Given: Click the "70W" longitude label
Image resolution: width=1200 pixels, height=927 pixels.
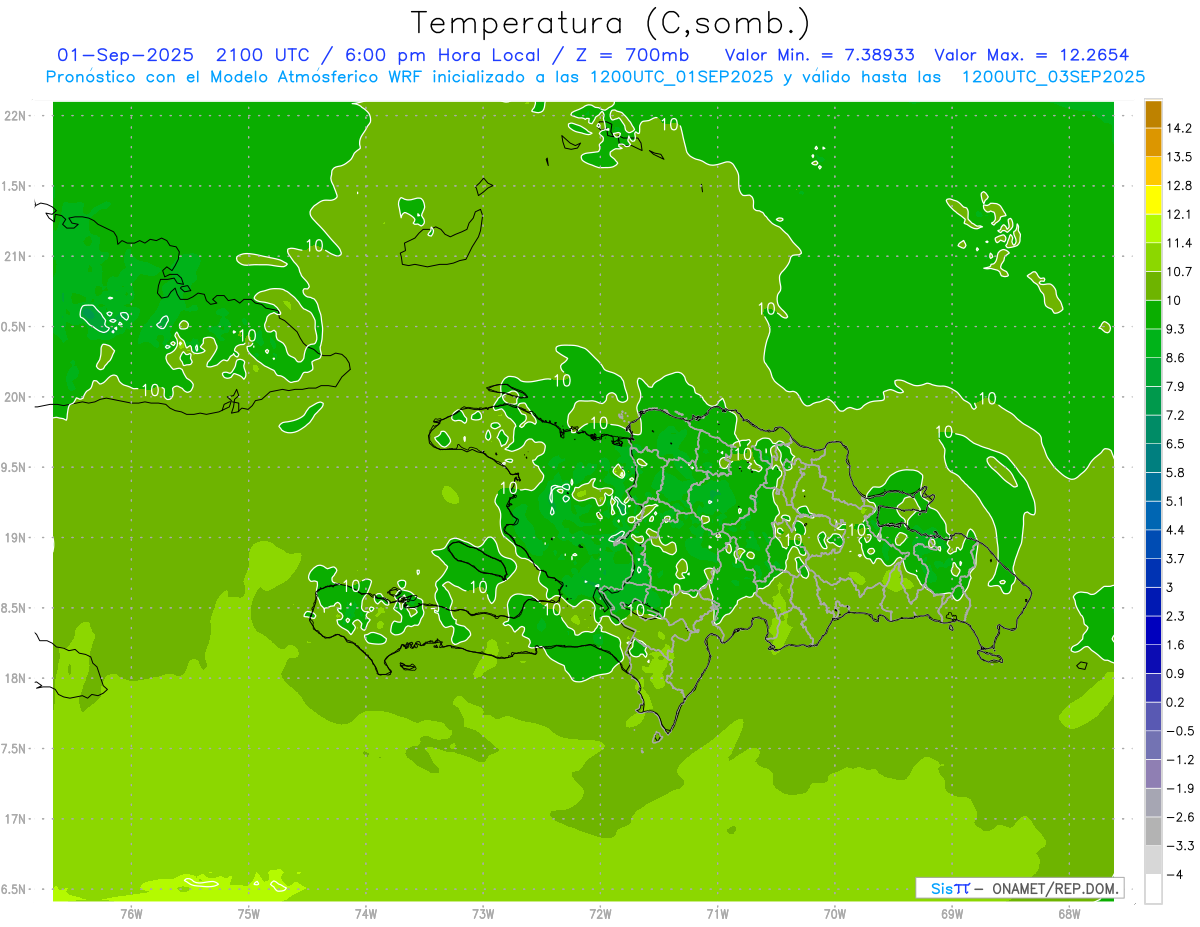Looking at the screenshot, I should [x=835, y=913].
